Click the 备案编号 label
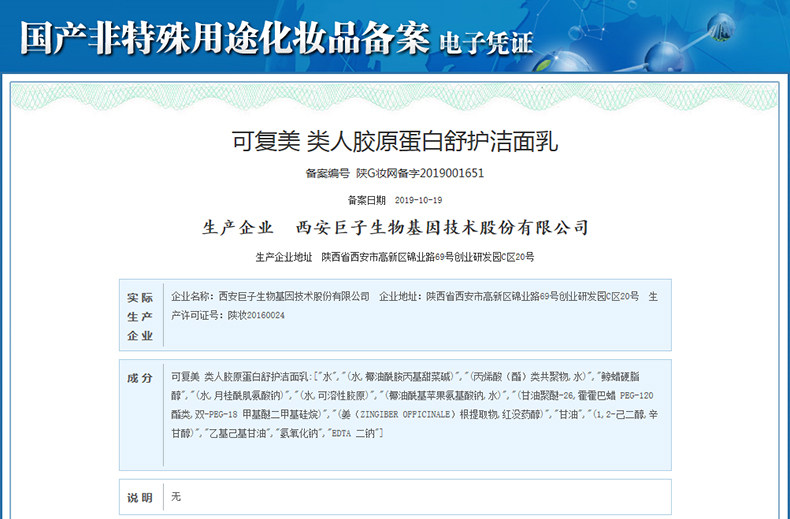Image resolution: width=790 pixels, height=519 pixels. 327,173
